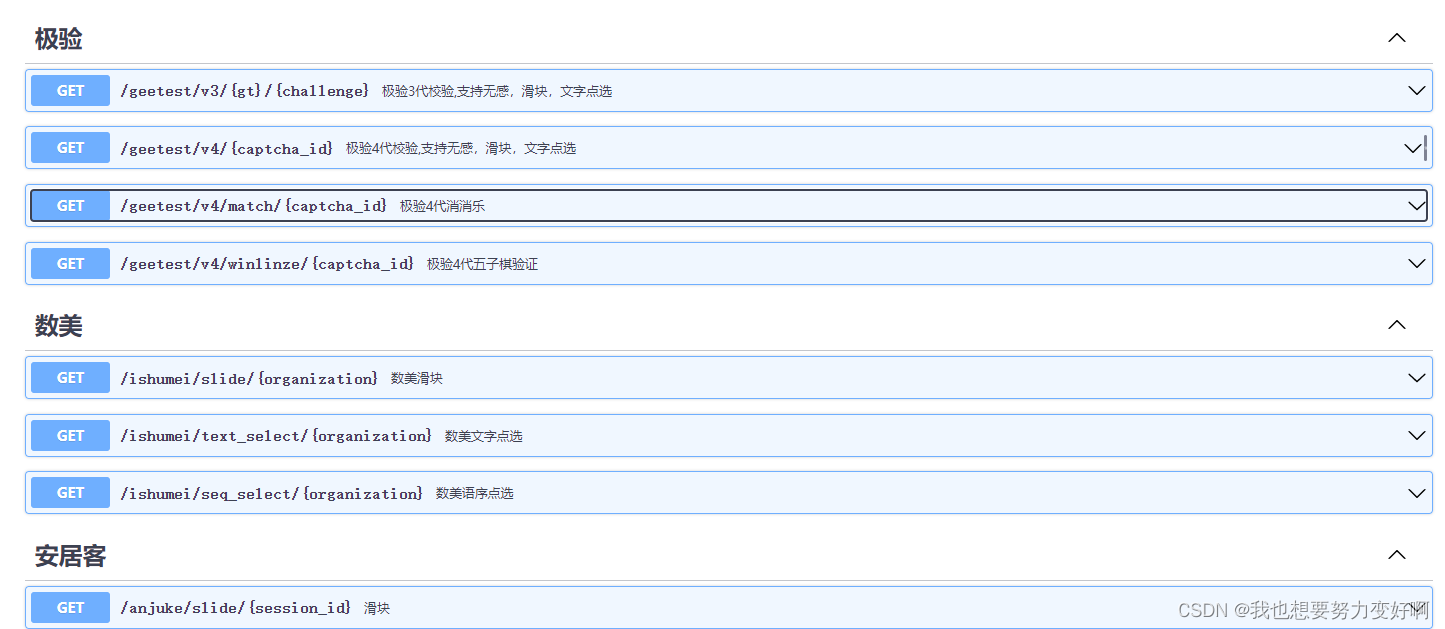
Task: Click GET badge for /geetest/v3/{gt}/{challenge}
Action: click(70, 90)
